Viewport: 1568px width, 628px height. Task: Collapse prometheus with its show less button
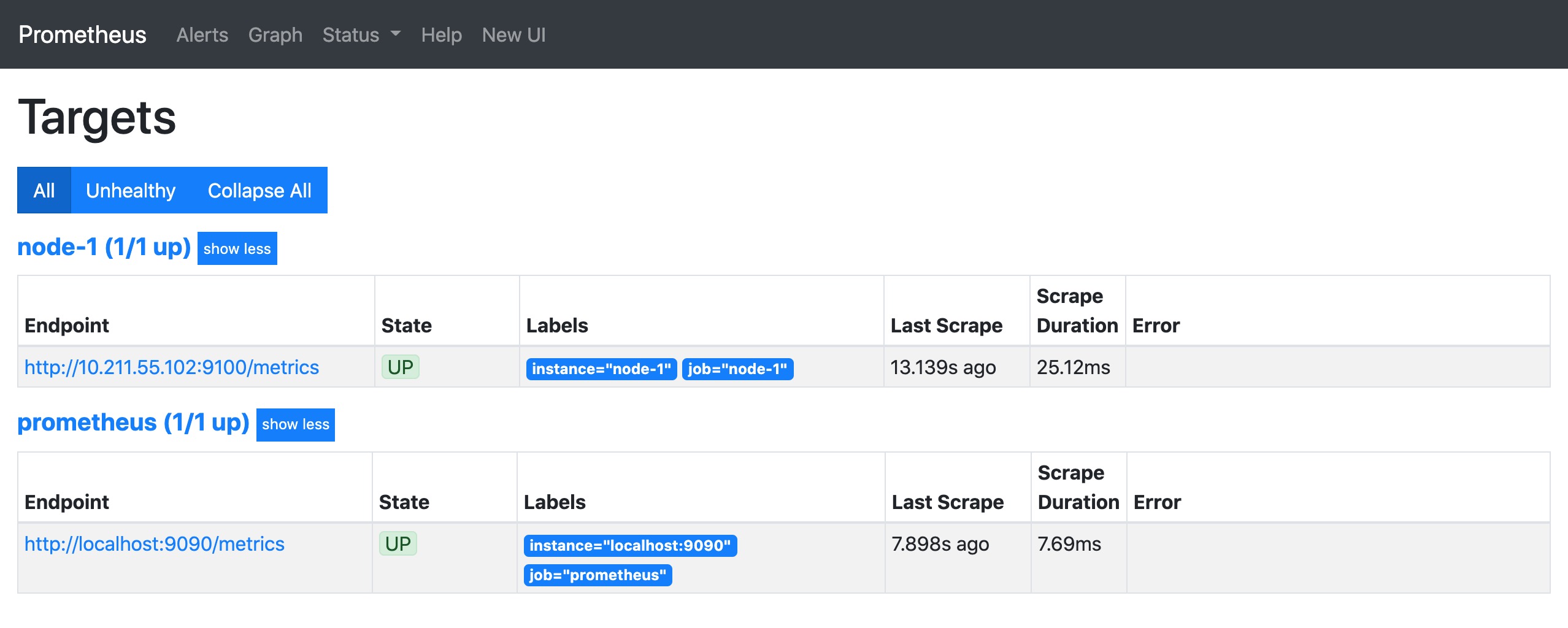[296, 424]
